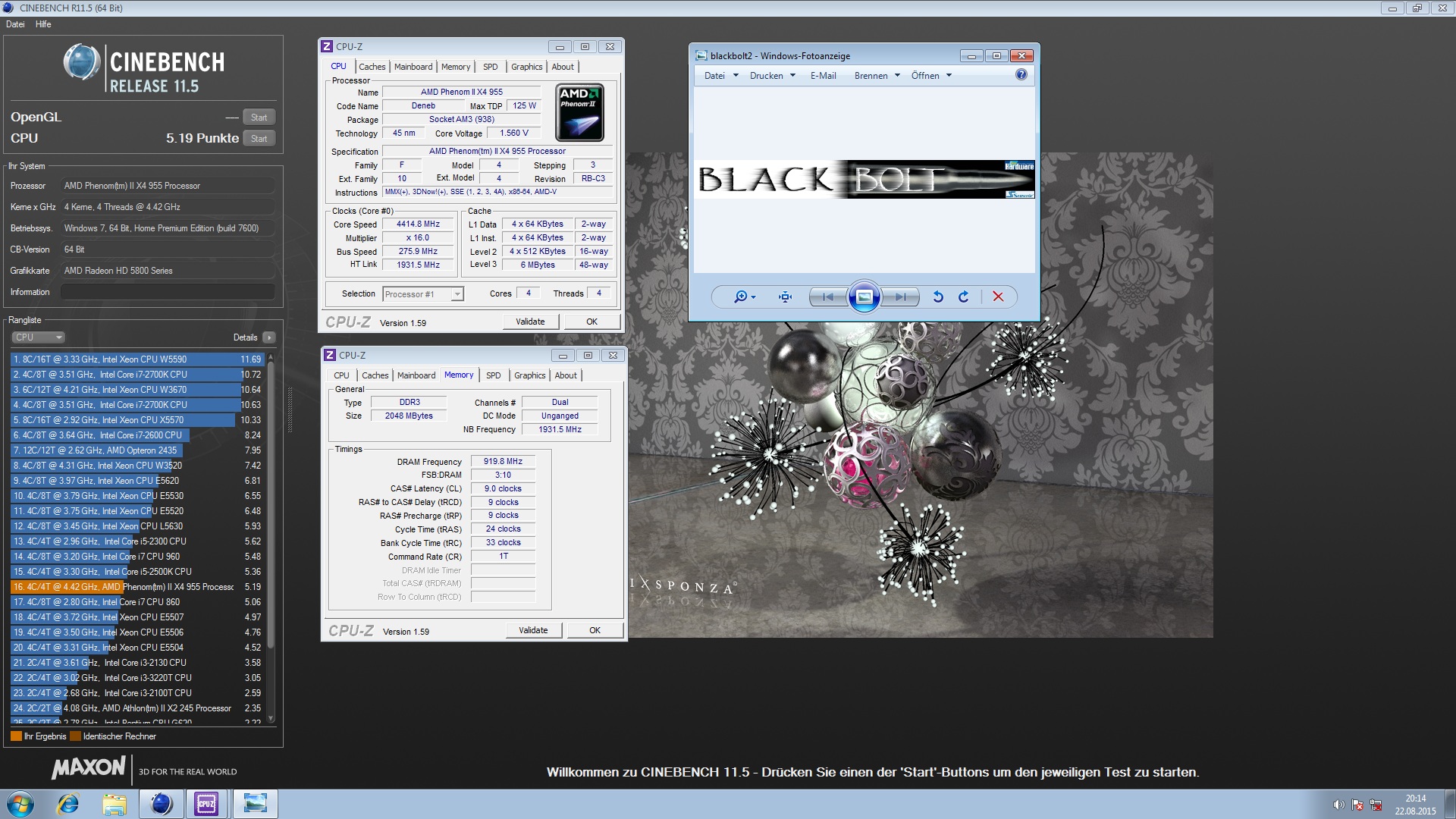Click the Windows Start orb
This screenshot has height=819, width=1456.
(20, 804)
